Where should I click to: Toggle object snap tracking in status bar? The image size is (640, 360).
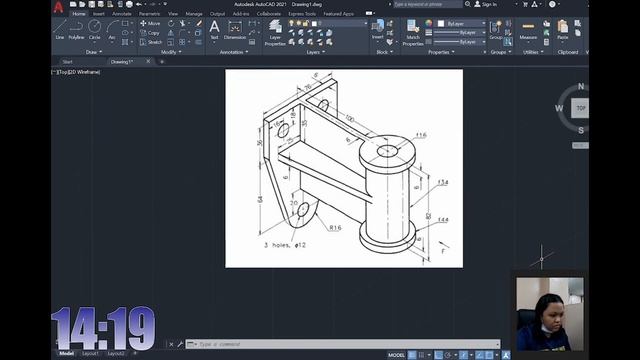(480, 355)
